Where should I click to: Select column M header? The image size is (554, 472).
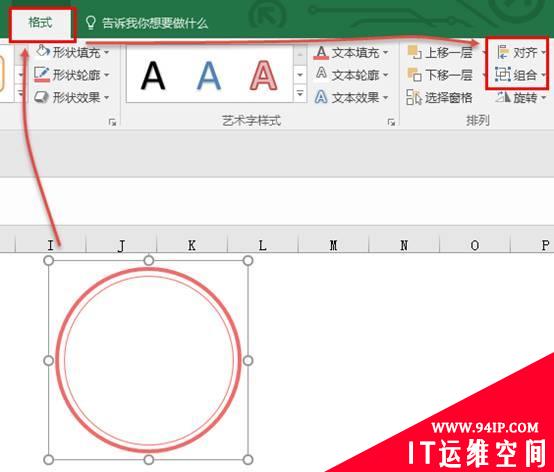tap(333, 245)
